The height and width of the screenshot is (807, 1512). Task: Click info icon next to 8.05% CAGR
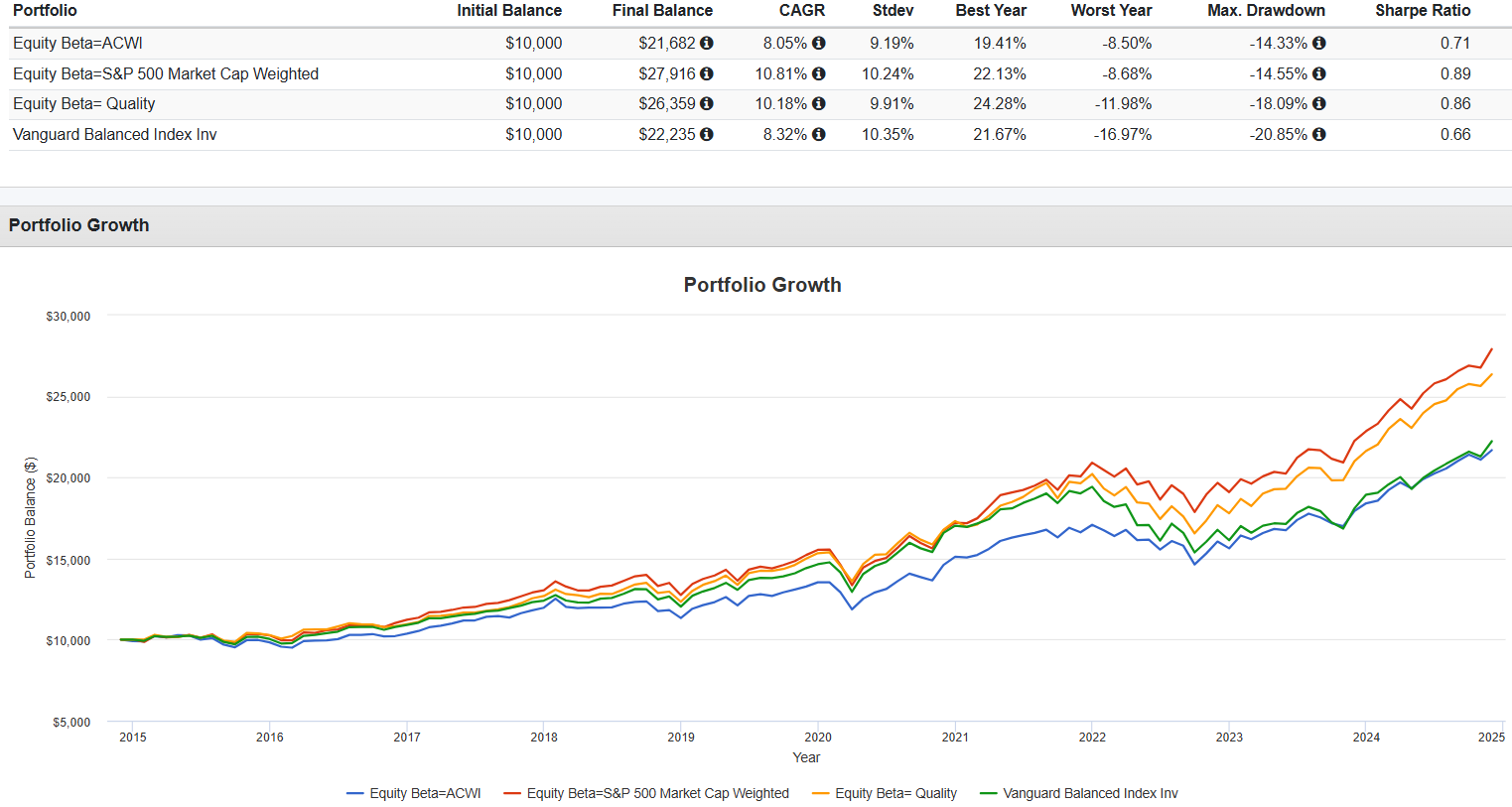818,44
